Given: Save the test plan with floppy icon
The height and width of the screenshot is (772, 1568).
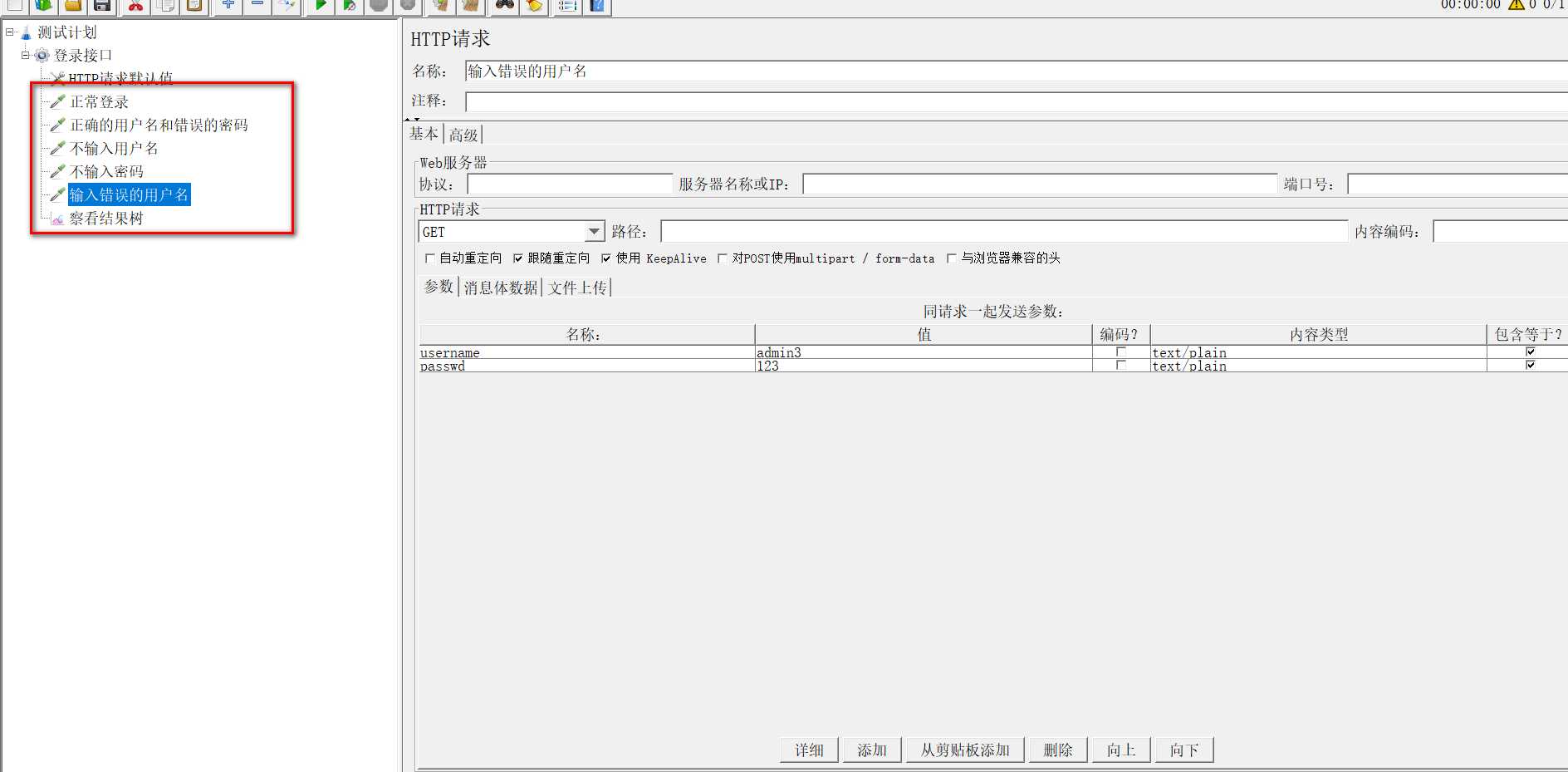Looking at the screenshot, I should point(101,5).
